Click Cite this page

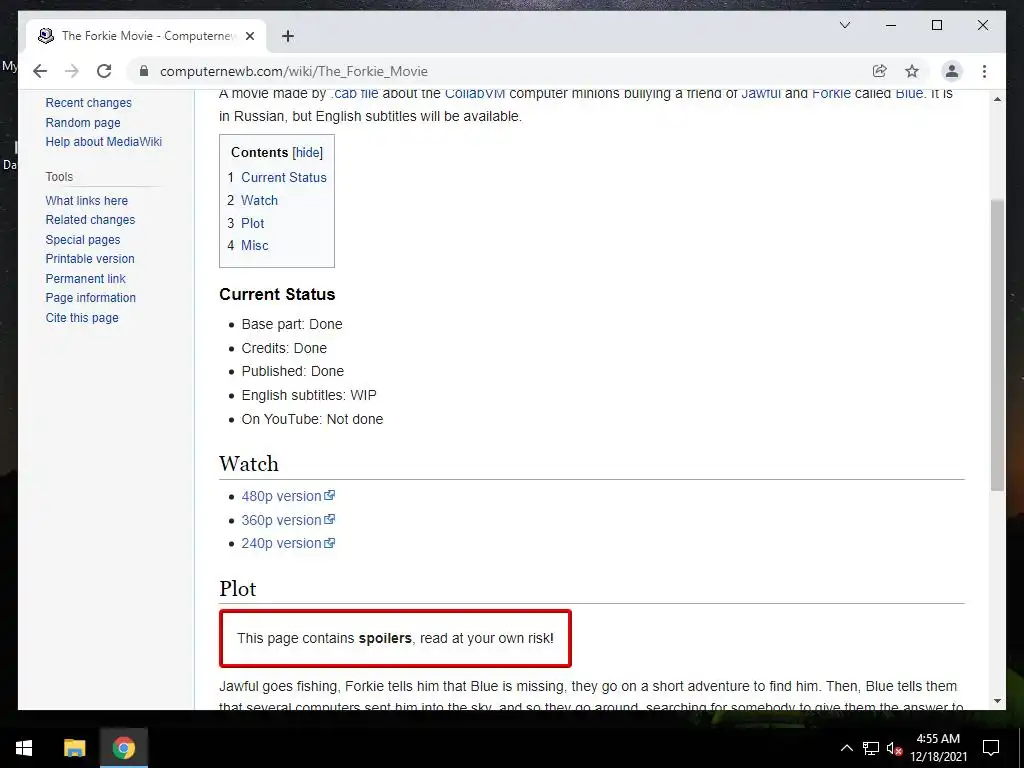tap(82, 317)
